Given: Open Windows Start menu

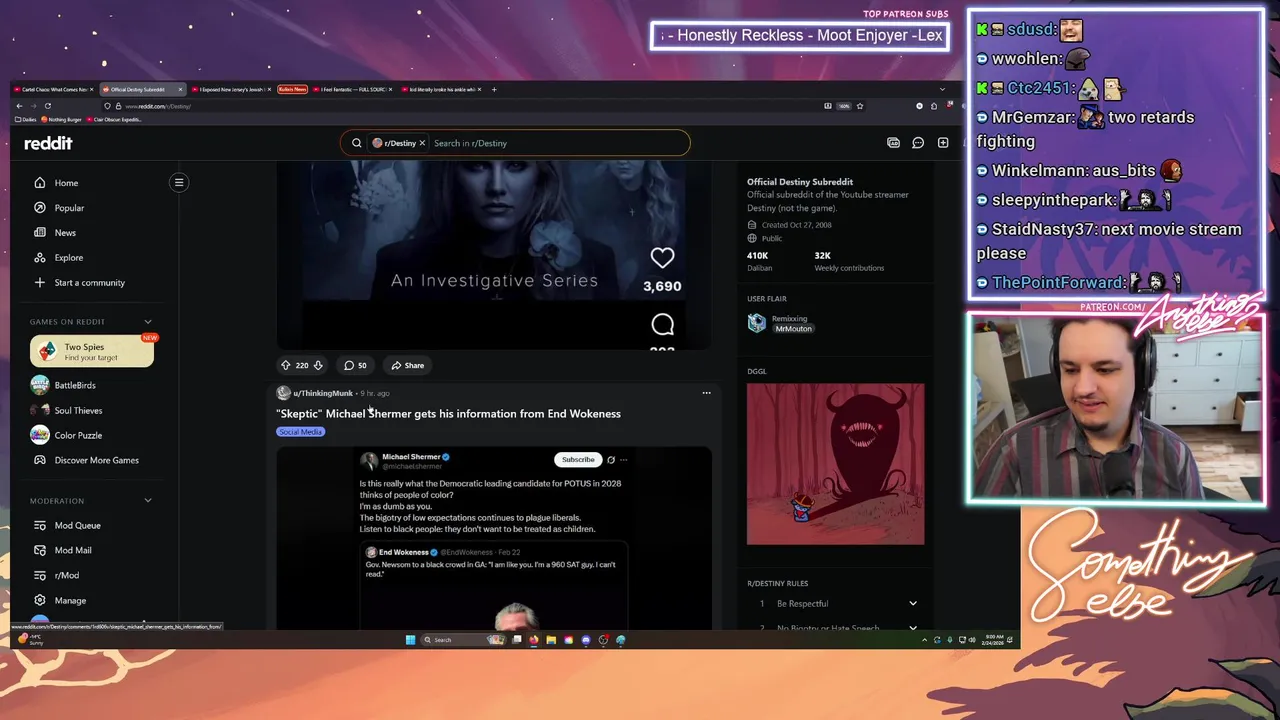Looking at the screenshot, I should pos(410,640).
